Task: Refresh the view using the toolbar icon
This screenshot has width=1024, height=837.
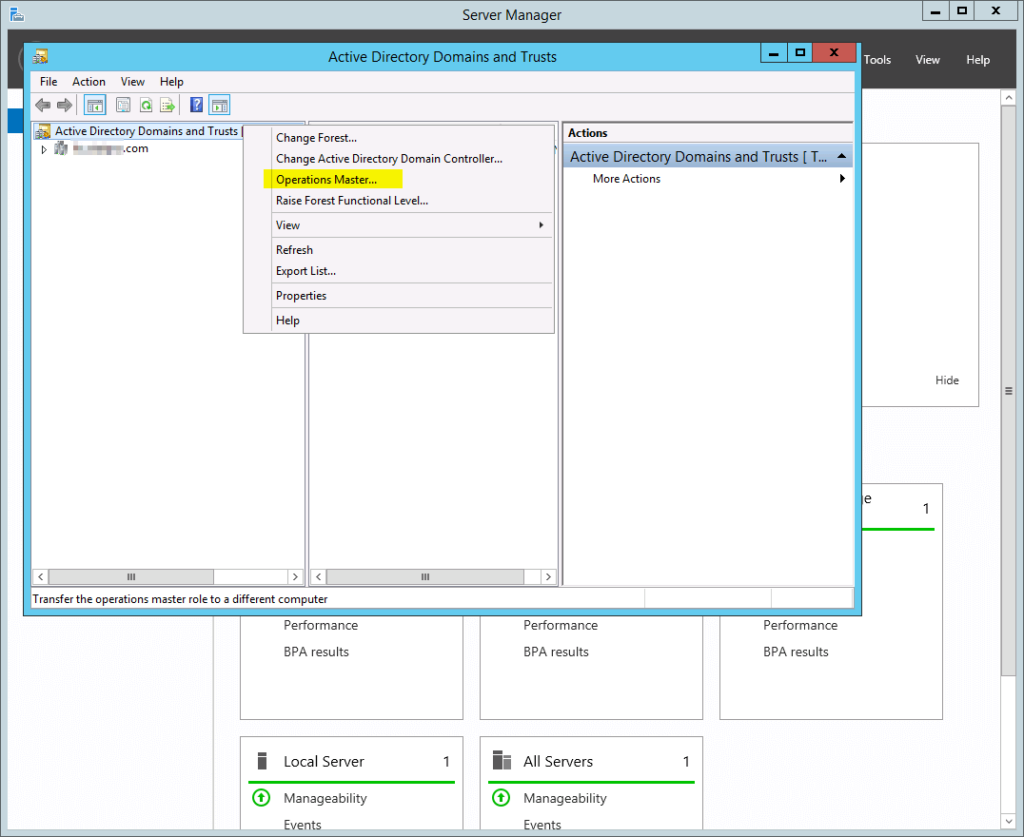Action: tap(146, 104)
